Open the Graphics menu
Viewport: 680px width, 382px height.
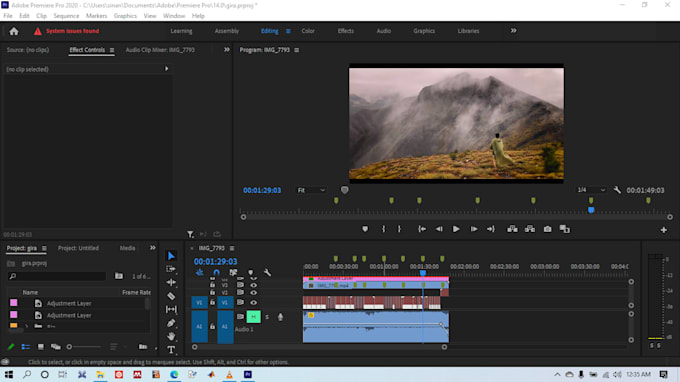(x=125, y=16)
